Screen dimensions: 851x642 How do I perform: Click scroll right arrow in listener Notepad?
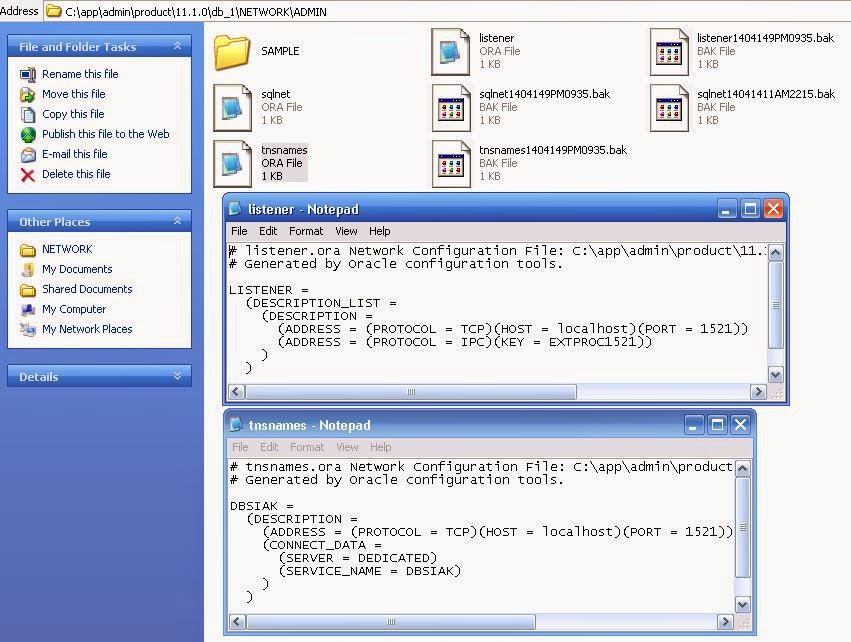[x=758, y=391]
